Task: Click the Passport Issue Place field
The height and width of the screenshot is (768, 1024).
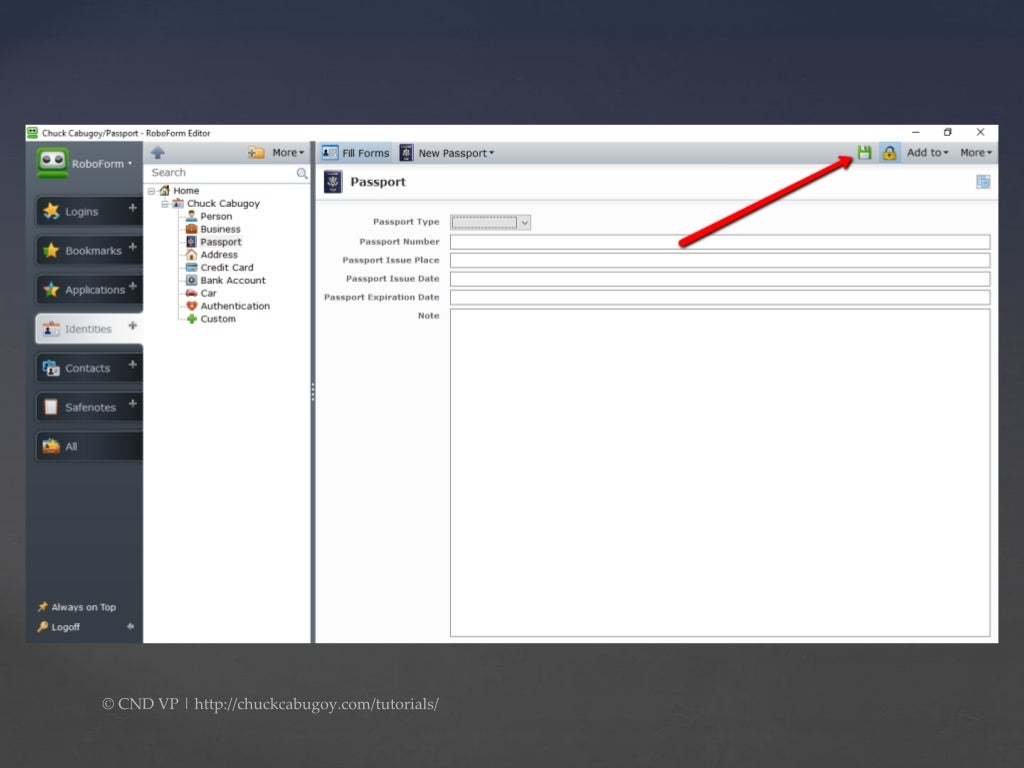Action: tap(720, 261)
